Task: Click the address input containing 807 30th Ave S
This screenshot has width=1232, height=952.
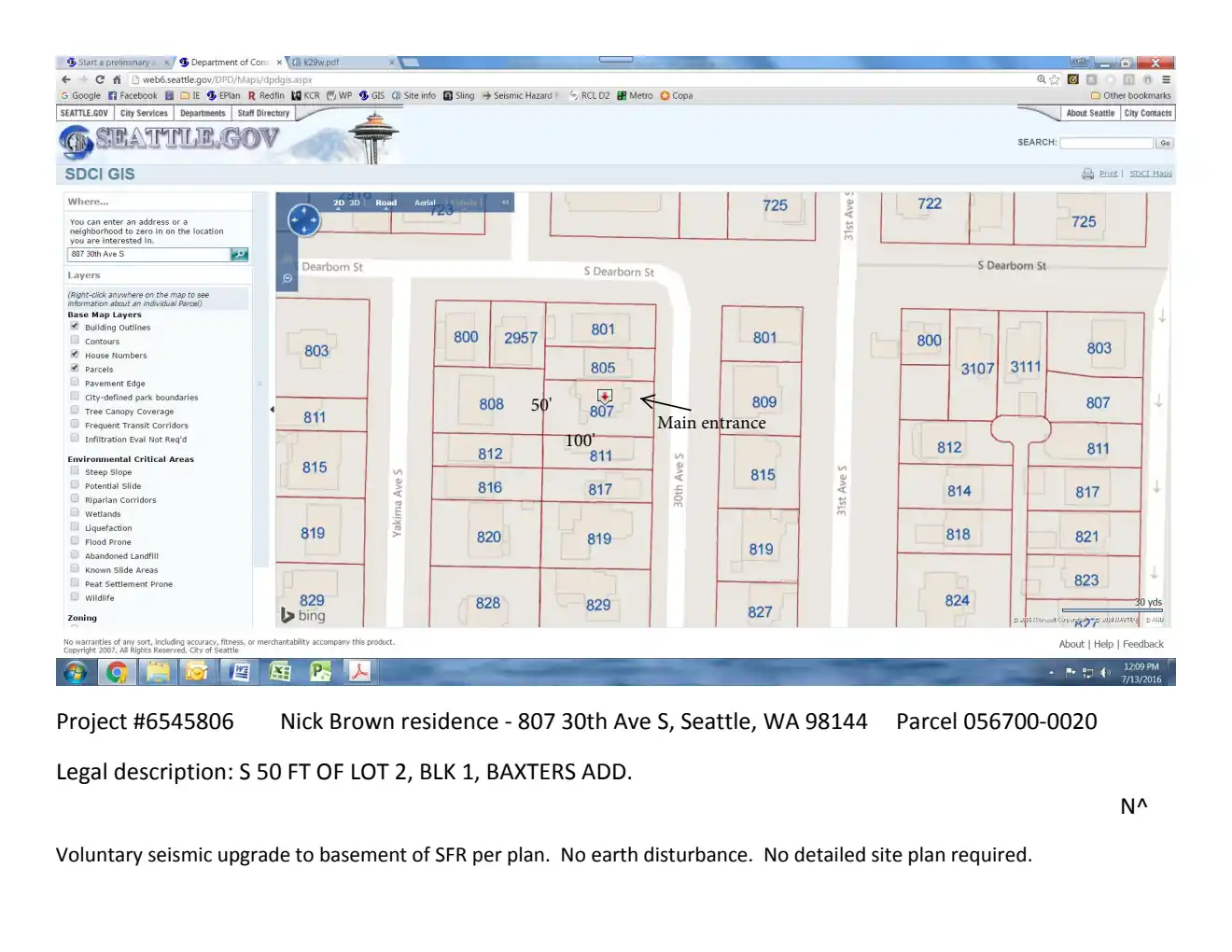Action: point(149,254)
